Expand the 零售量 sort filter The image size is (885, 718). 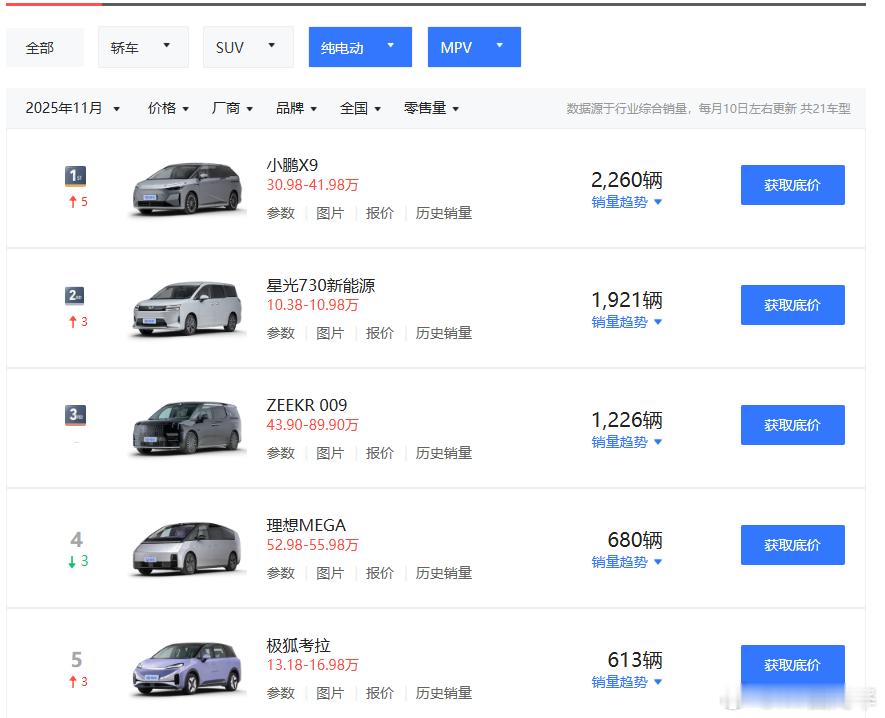coord(431,108)
